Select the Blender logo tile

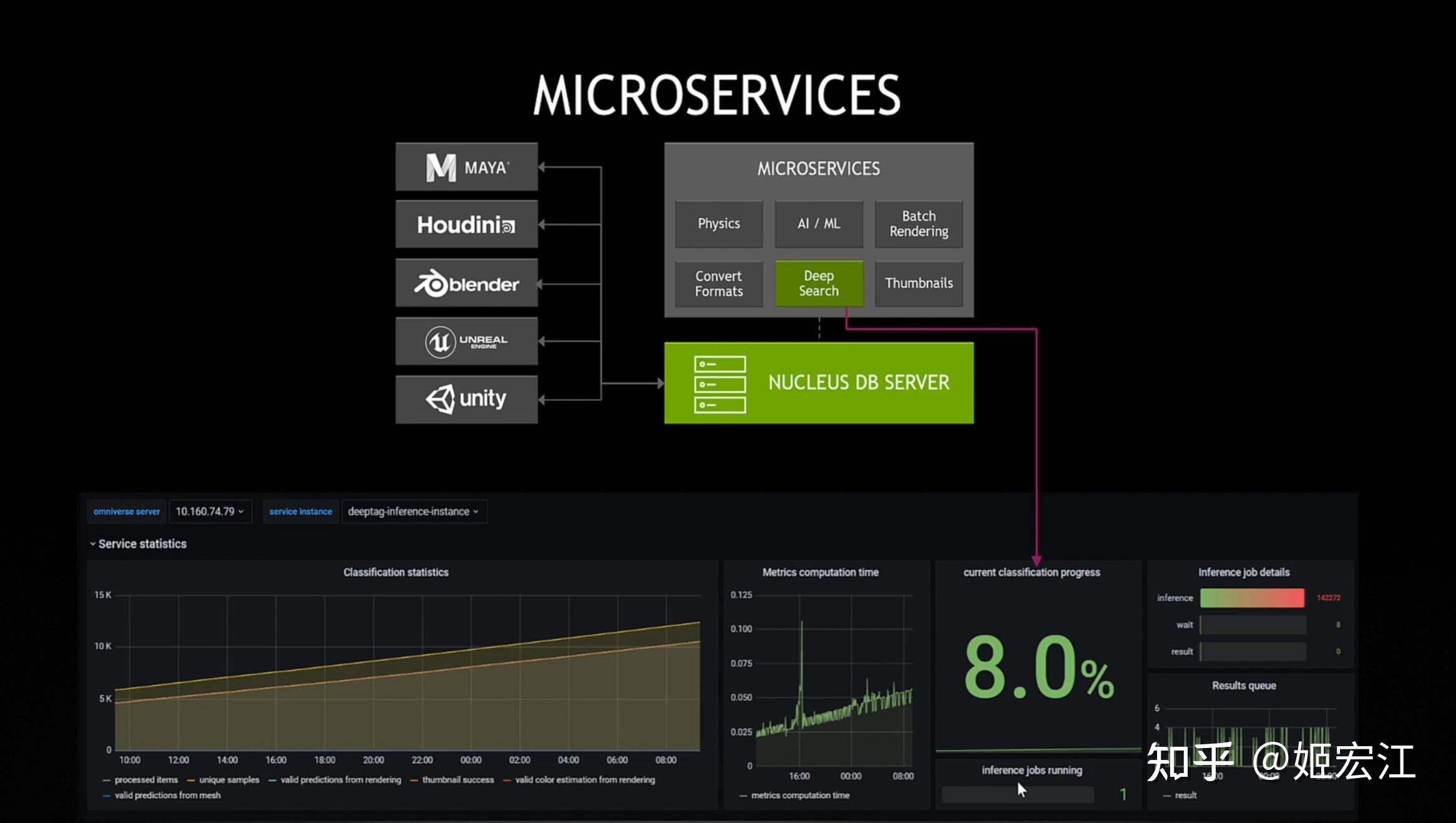point(466,283)
